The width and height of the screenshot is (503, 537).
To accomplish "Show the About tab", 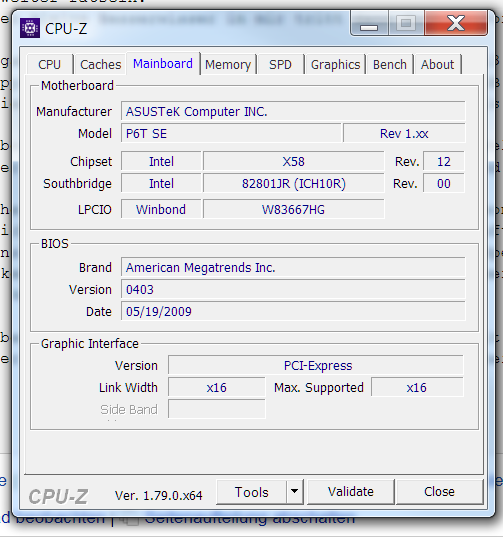I will 438,64.
